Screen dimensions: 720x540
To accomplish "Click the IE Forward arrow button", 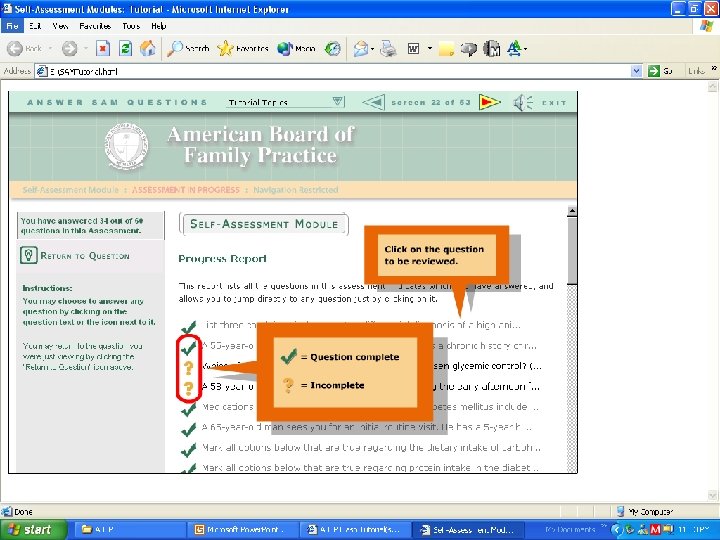I will pyautogui.click(x=70, y=48).
